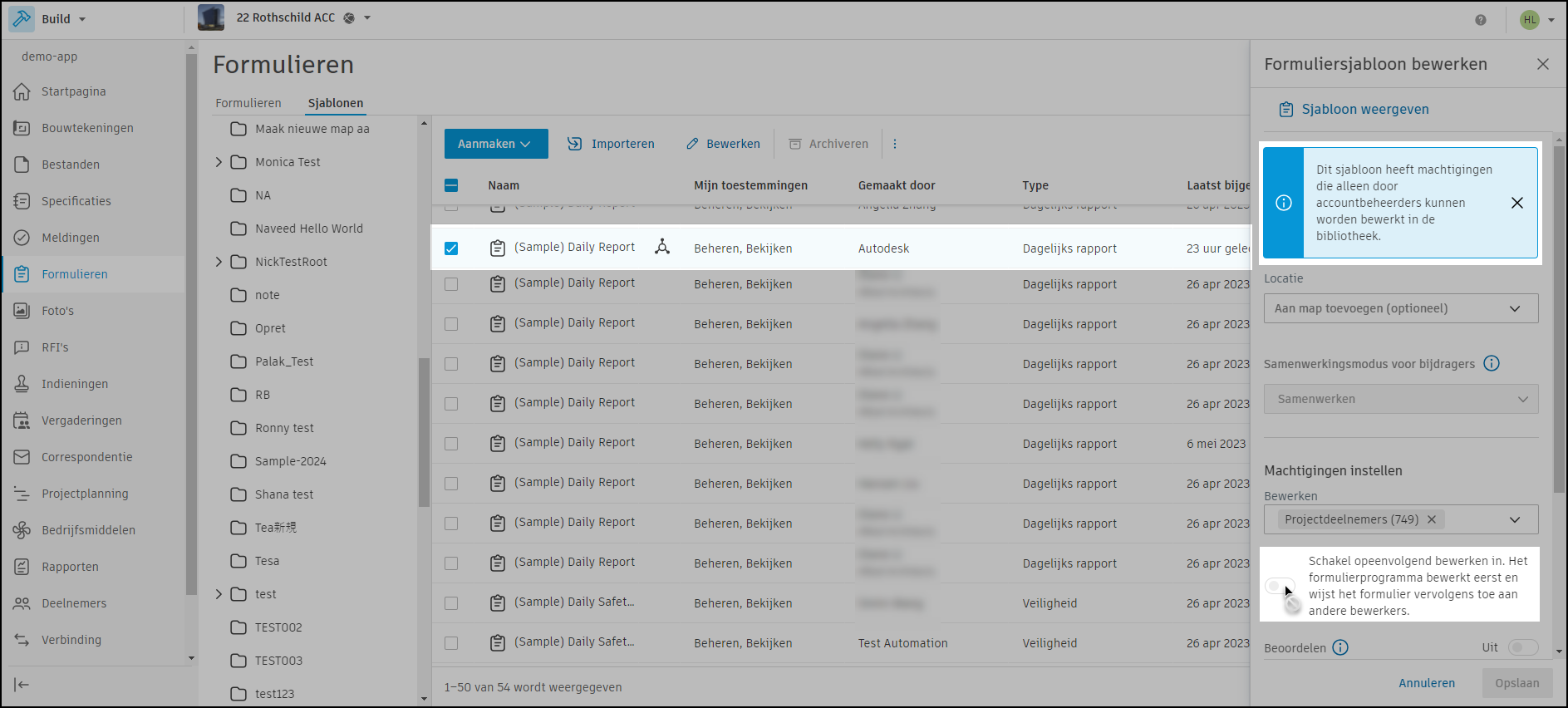
Task: Click the Deelnemers people icon
Action: pos(22,603)
